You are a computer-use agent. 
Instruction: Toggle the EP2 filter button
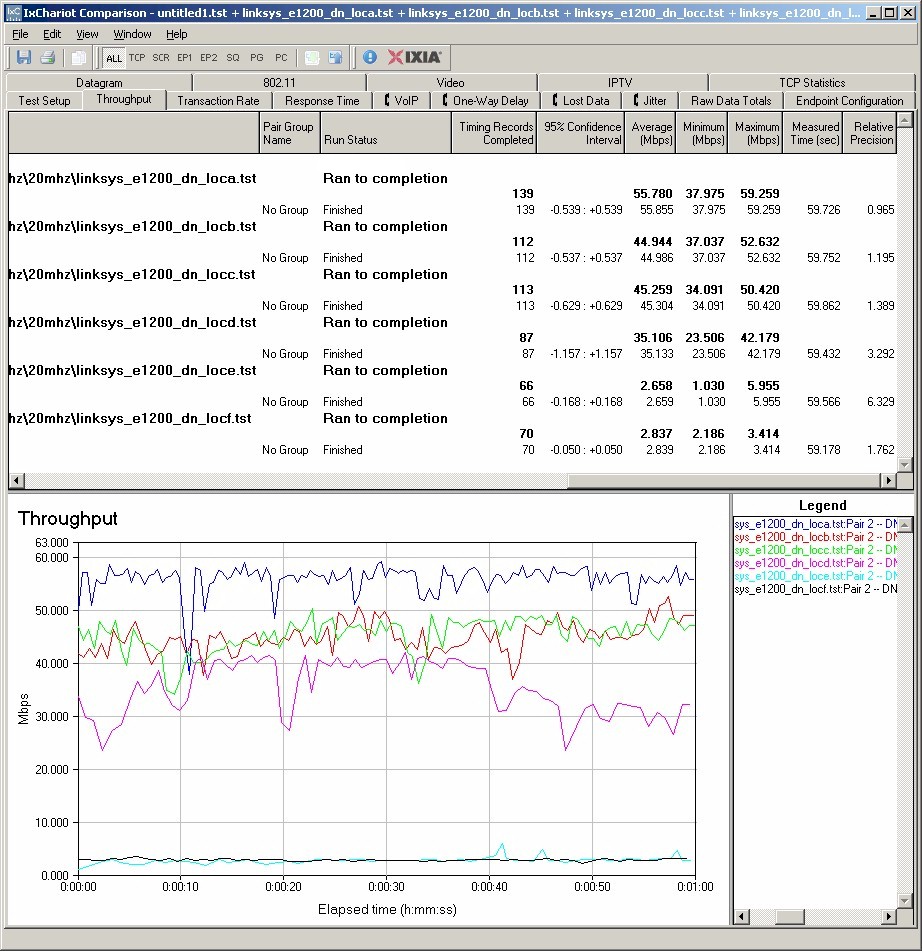[209, 58]
